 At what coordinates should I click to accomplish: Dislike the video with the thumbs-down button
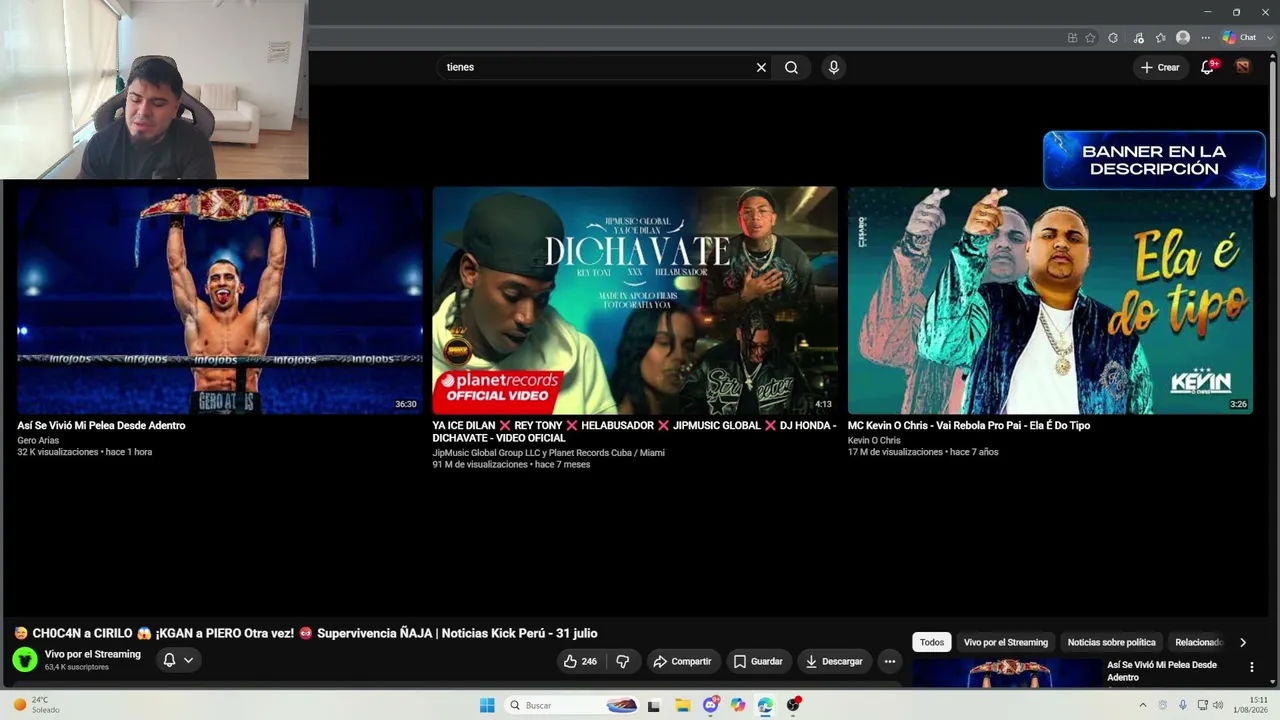(x=623, y=661)
